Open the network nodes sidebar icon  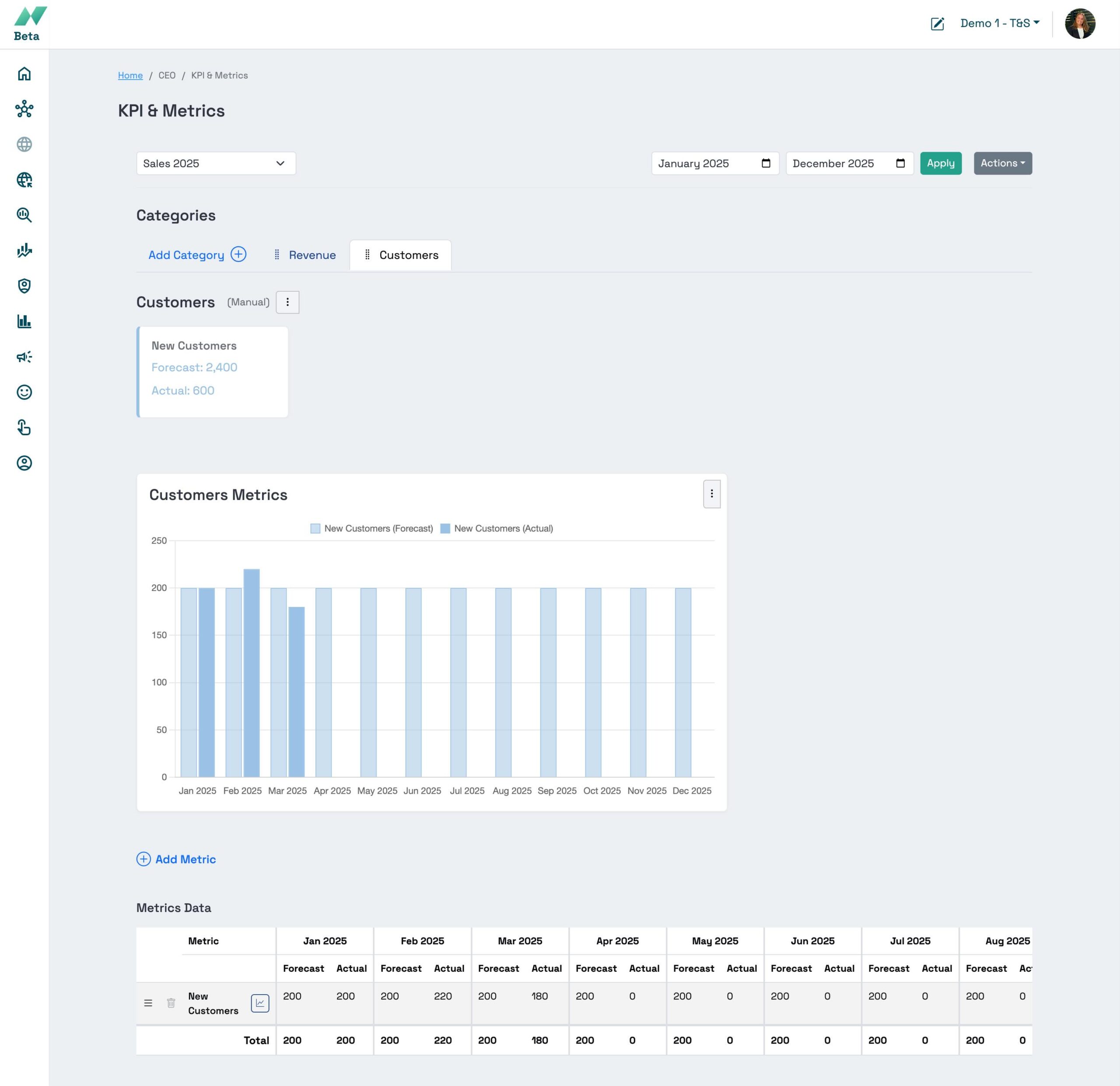coord(24,109)
